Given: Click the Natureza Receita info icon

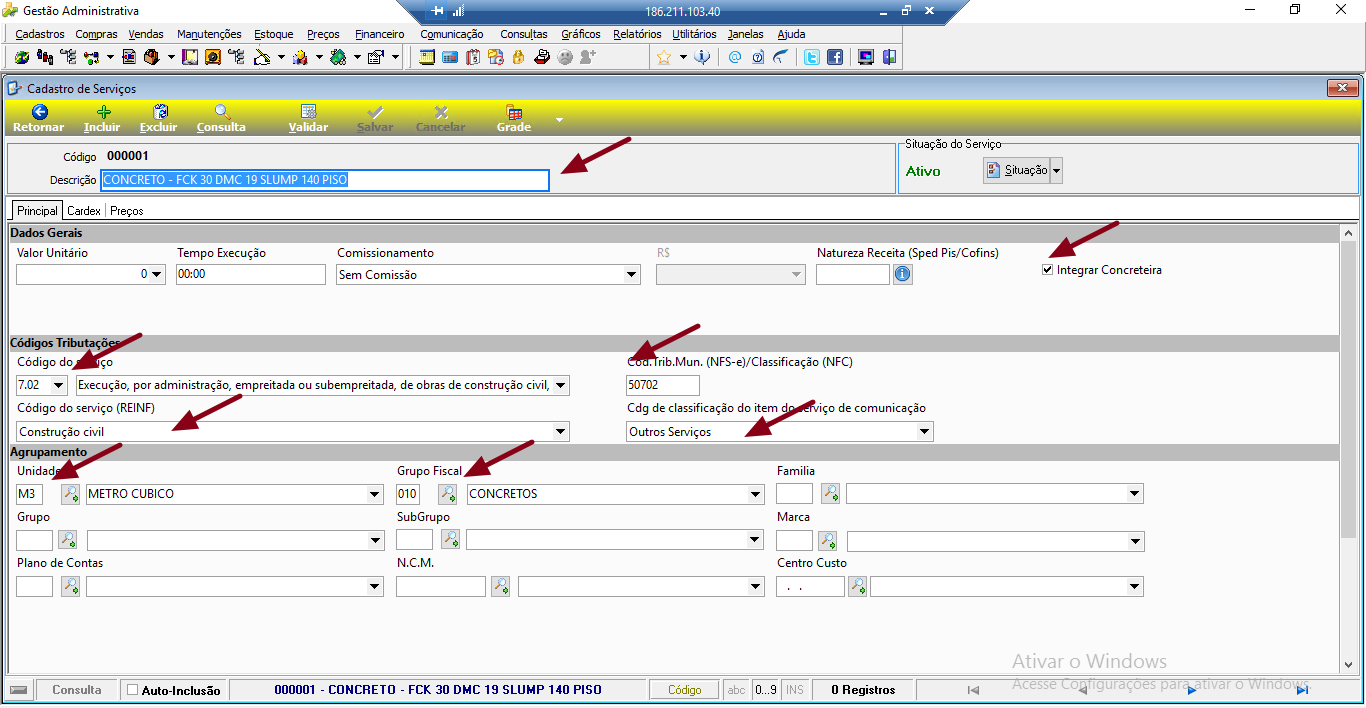Looking at the screenshot, I should coord(903,274).
